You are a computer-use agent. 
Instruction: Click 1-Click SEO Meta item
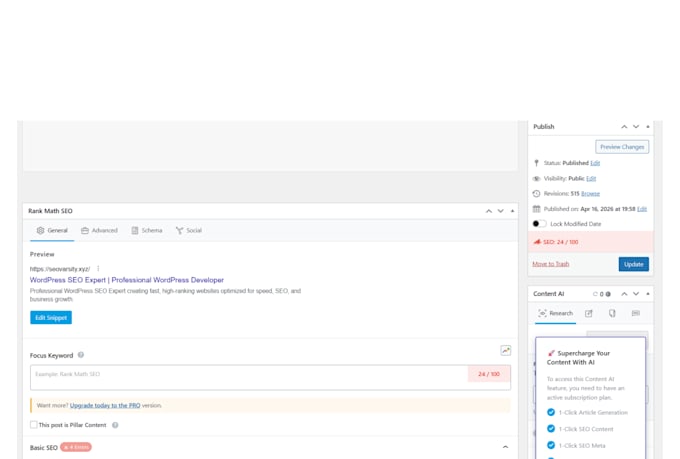coord(576,446)
